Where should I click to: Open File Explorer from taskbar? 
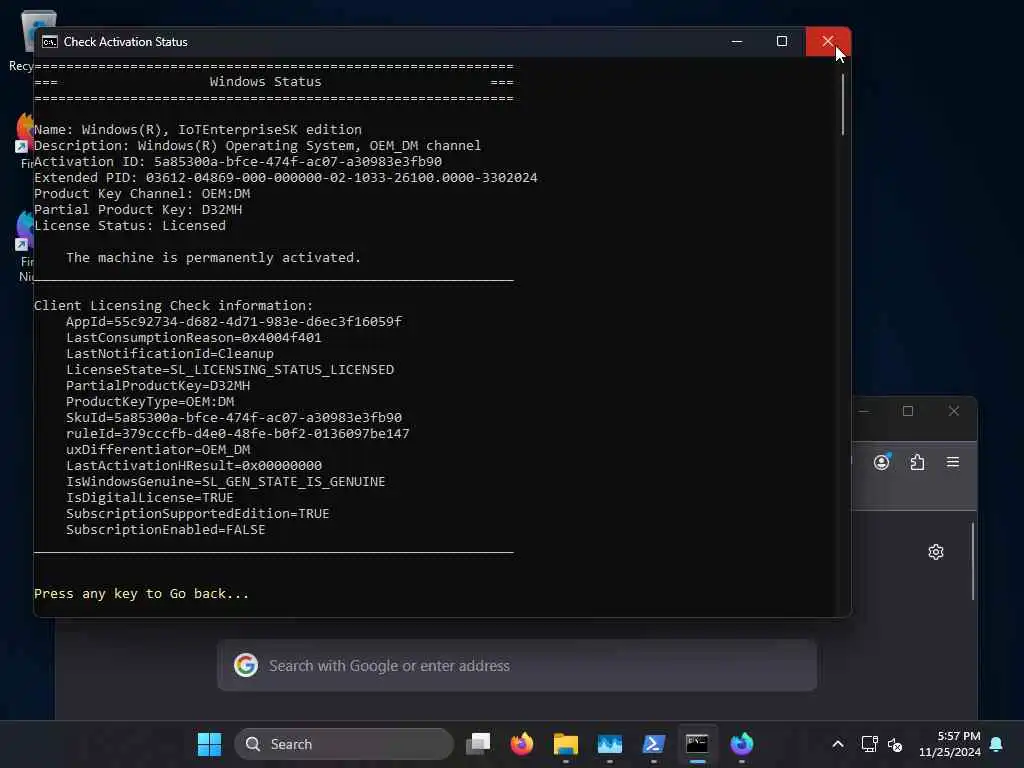tap(566, 744)
